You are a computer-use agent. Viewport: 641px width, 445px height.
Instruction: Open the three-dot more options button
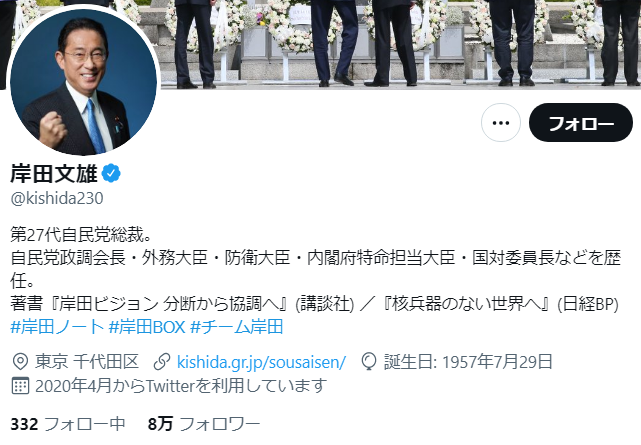(501, 123)
